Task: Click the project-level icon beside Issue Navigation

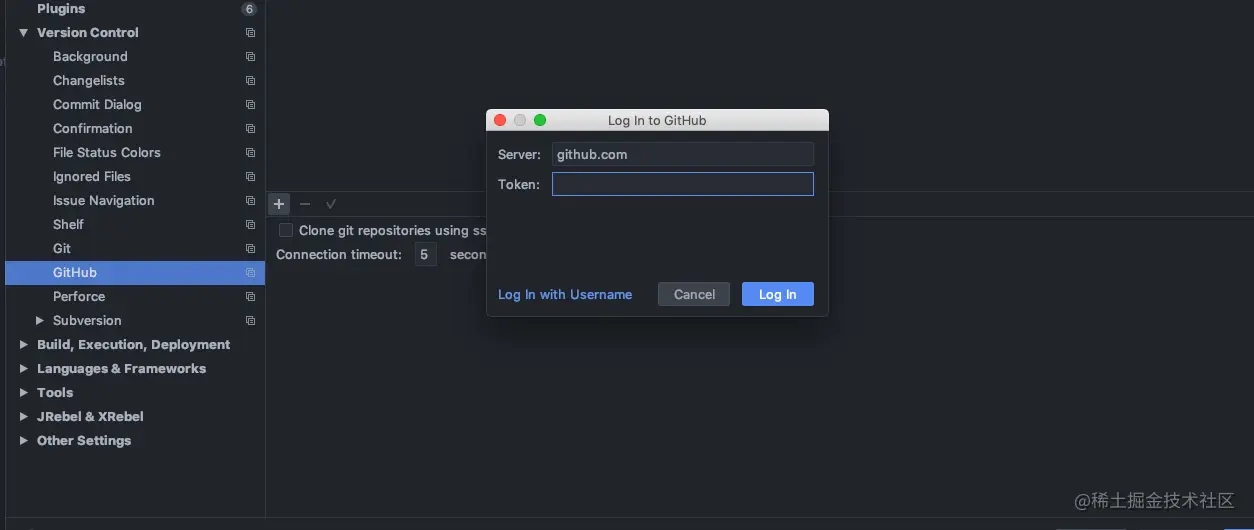Action: coord(250,201)
